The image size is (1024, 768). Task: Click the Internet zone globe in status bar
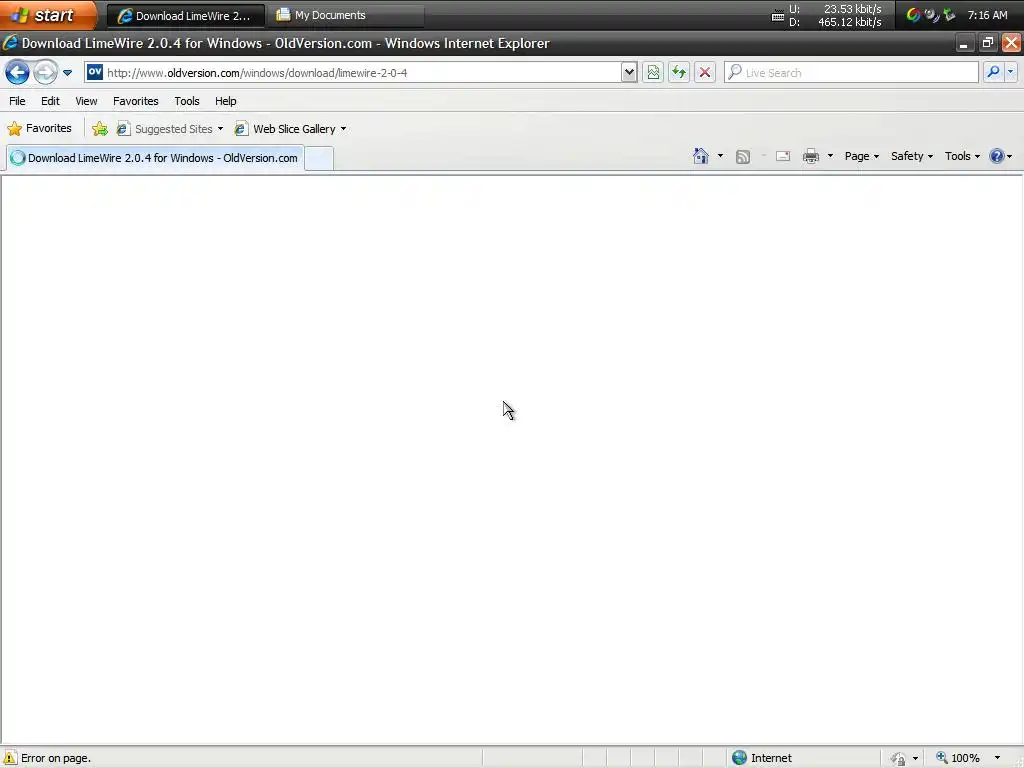point(739,758)
